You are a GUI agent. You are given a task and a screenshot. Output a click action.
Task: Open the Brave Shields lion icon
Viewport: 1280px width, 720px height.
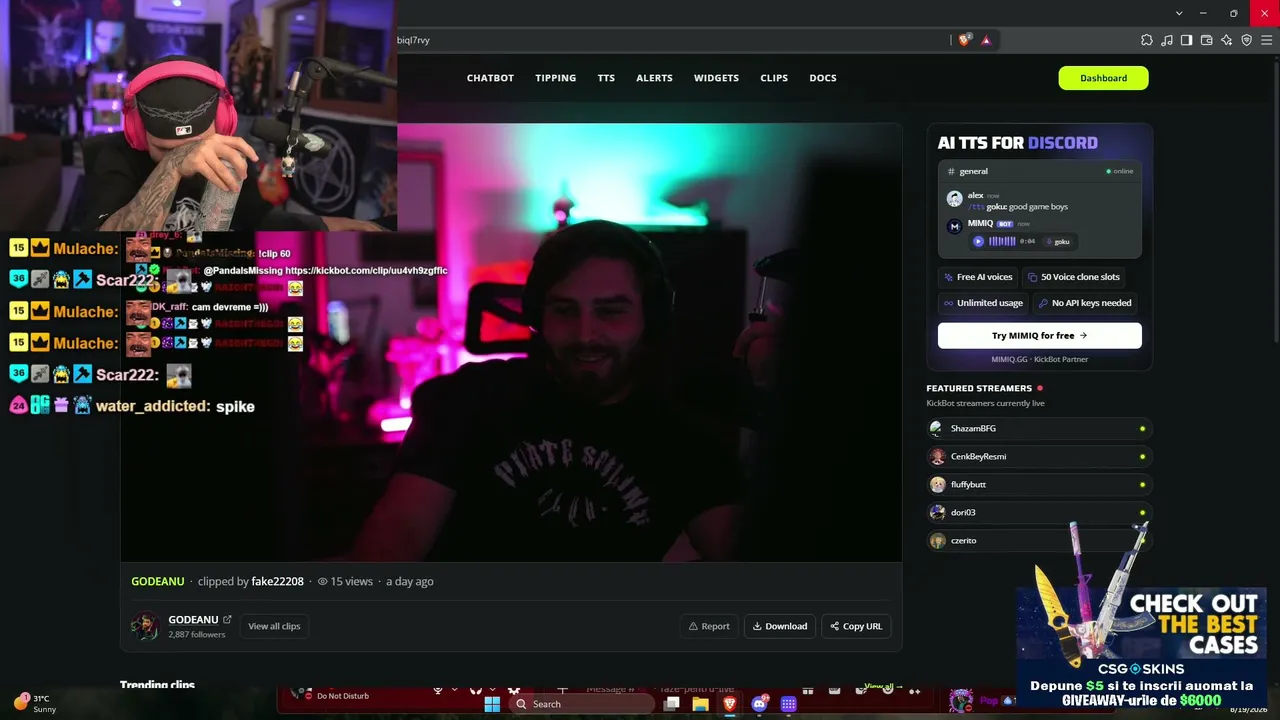[x=964, y=40]
